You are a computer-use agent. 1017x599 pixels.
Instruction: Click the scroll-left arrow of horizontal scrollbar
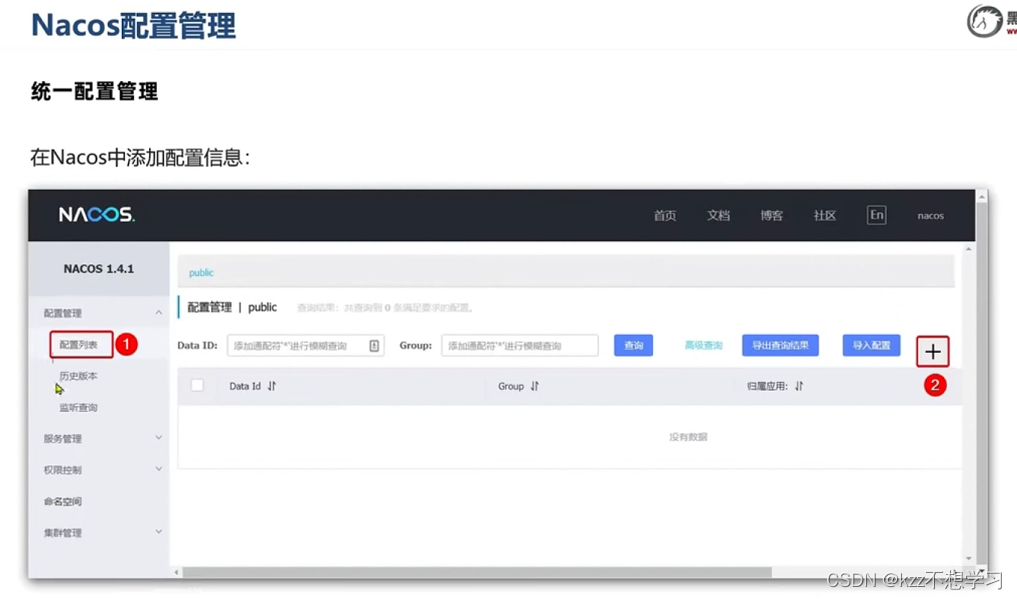(x=176, y=572)
